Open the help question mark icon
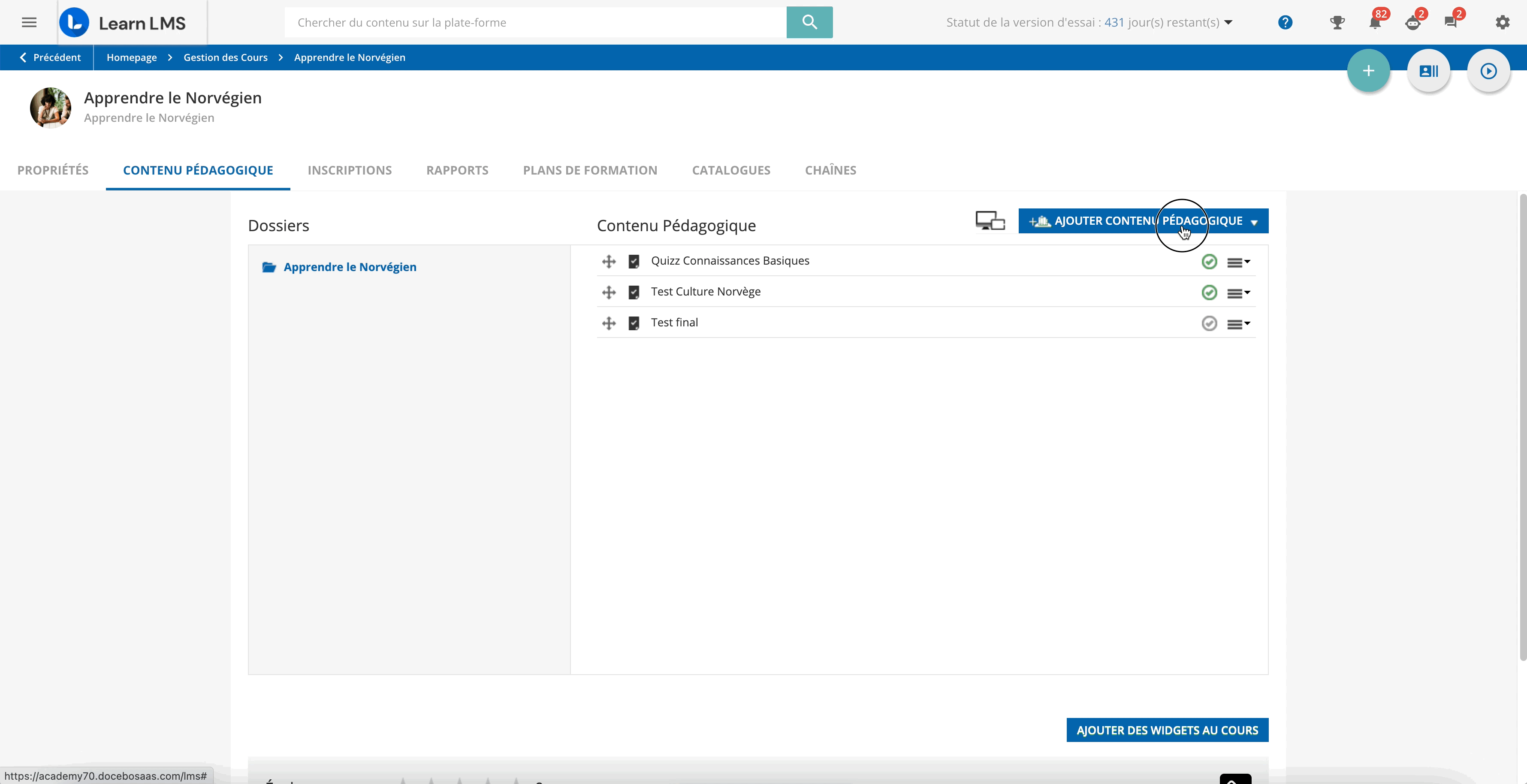 [1285, 23]
